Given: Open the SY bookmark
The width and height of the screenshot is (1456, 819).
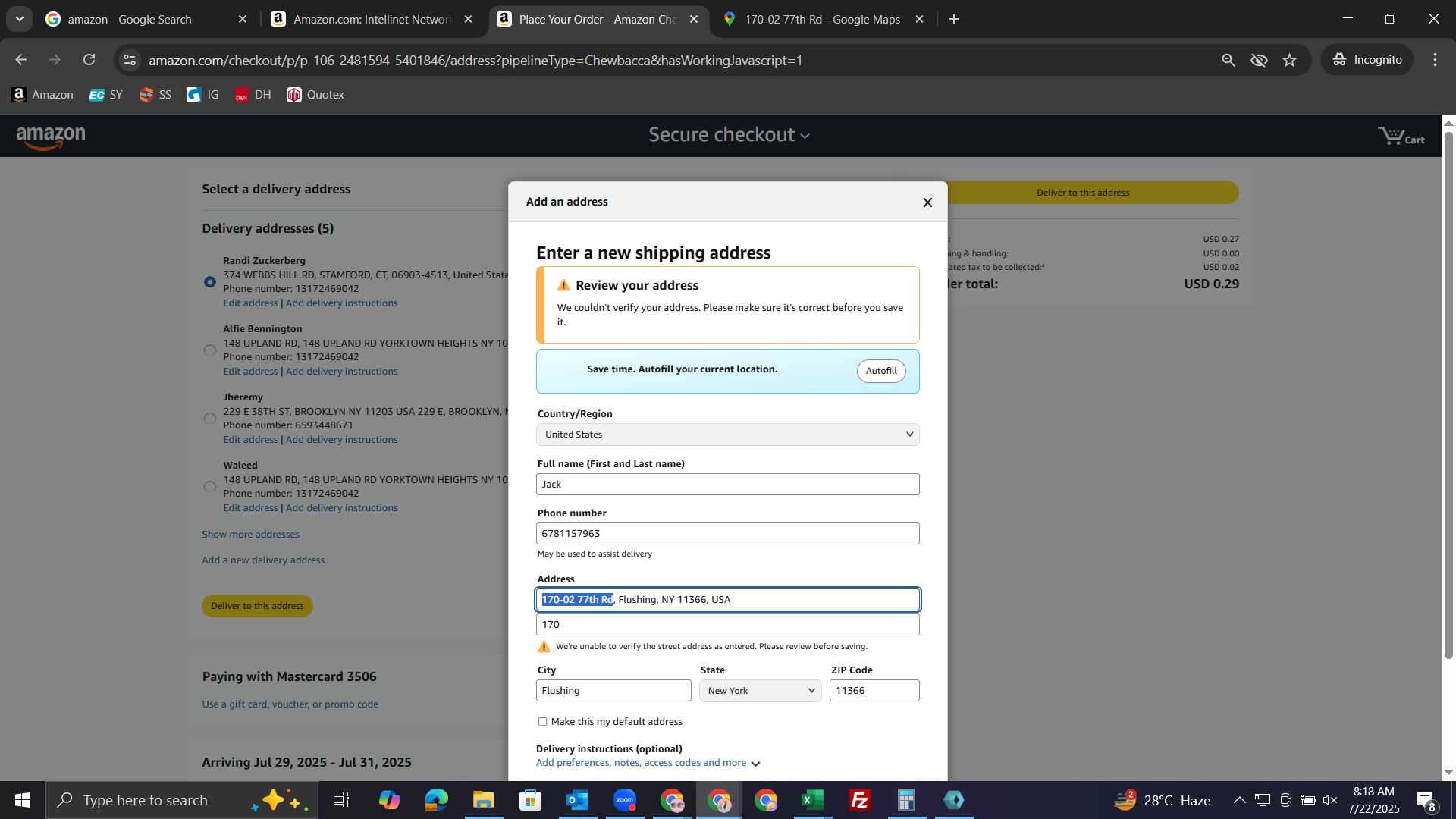Looking at the screenshot, I should coord(106,95).
